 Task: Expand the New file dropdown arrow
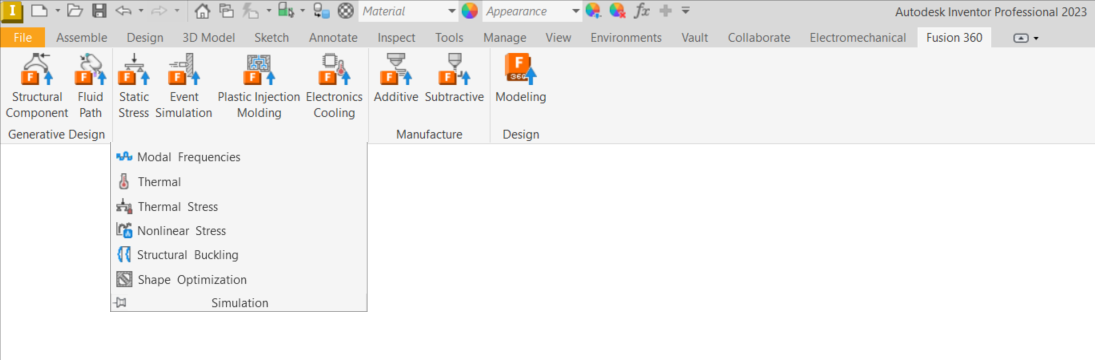pyautogui.click(x=57, y=10)
